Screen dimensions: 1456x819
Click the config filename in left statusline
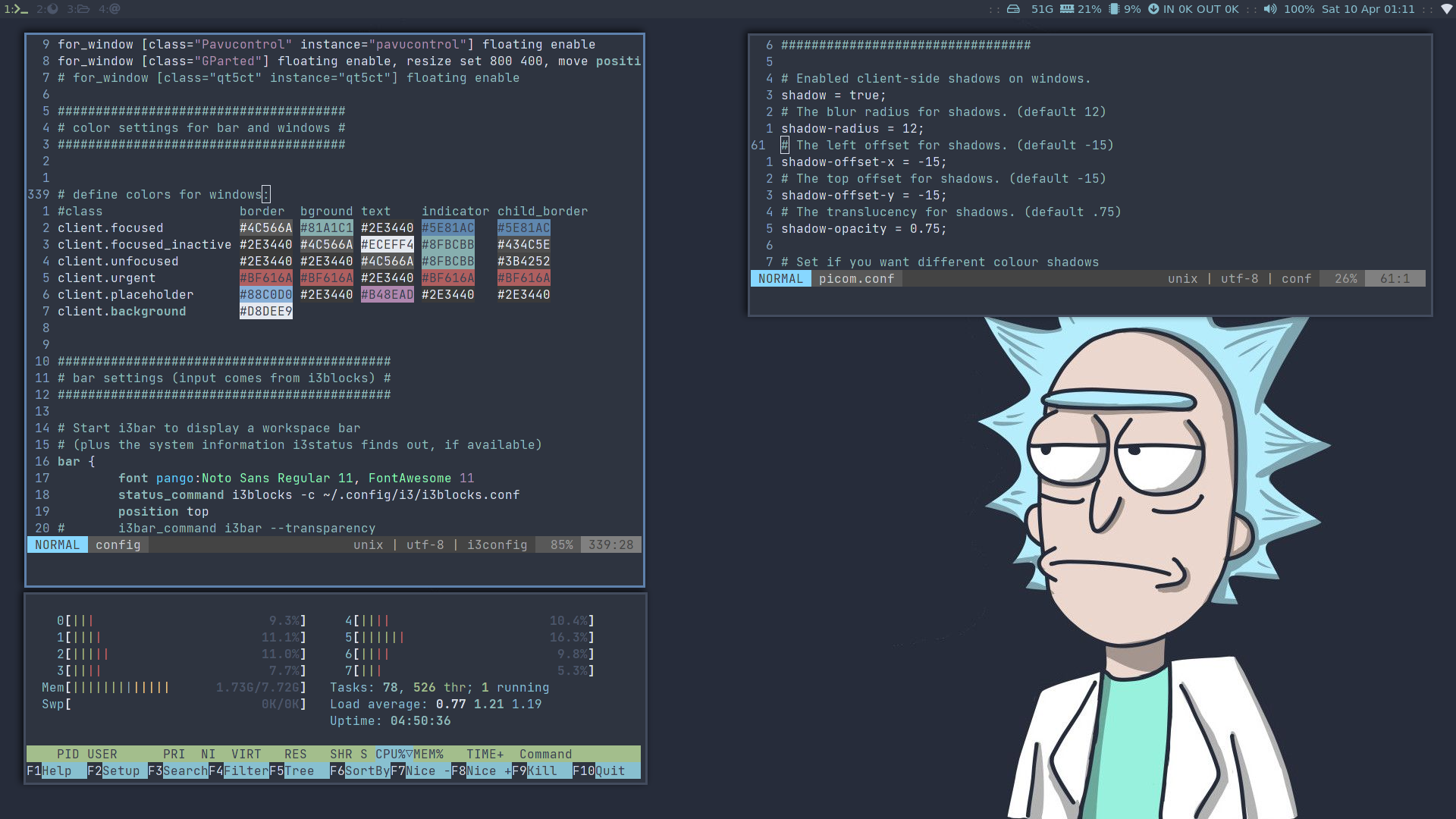tap(118, 545)
